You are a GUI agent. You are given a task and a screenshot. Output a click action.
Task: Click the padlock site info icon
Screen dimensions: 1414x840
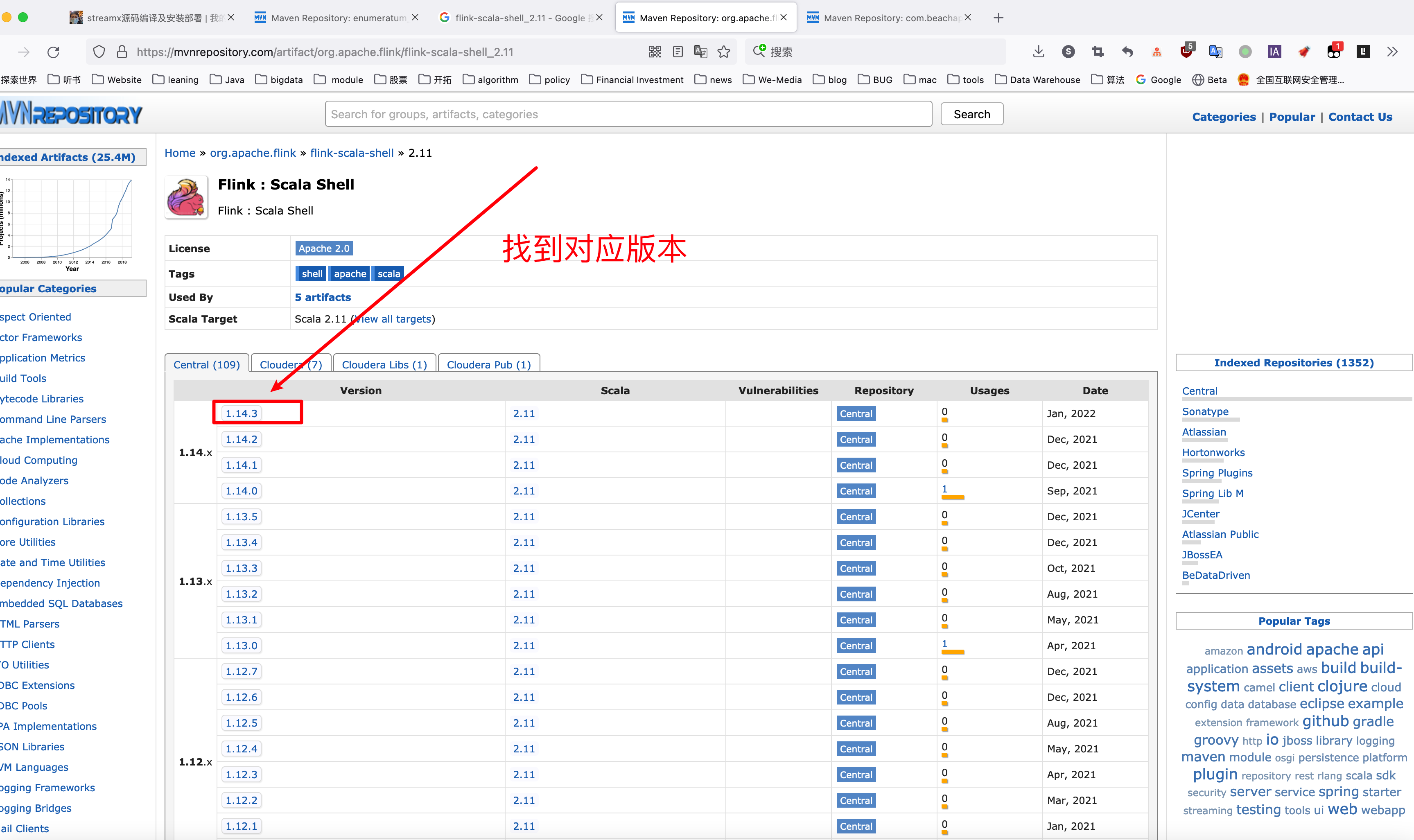122,52
